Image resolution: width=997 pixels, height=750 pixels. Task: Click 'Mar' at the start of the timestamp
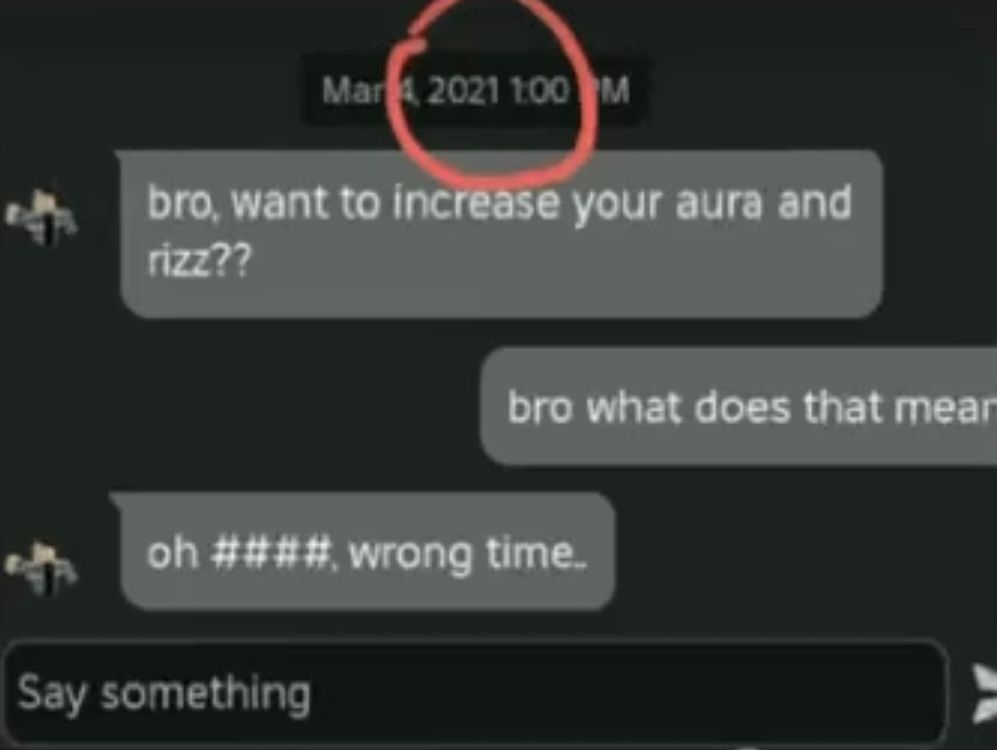coord(356,90)
